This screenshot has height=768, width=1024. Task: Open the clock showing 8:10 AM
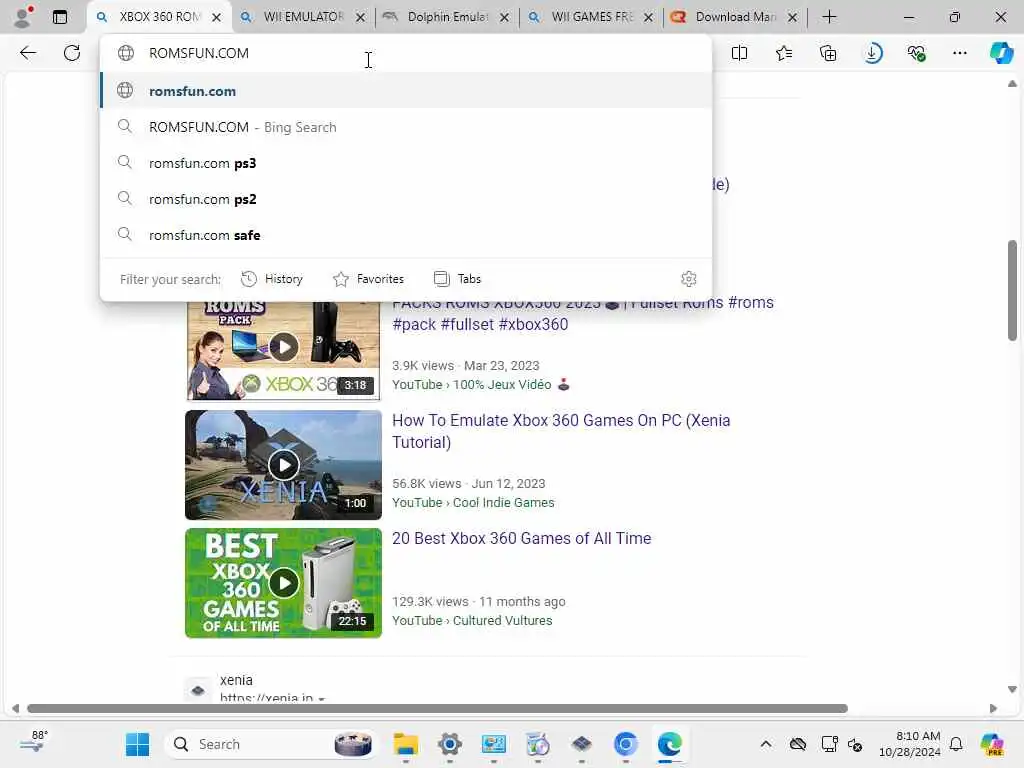coord(910,744)
